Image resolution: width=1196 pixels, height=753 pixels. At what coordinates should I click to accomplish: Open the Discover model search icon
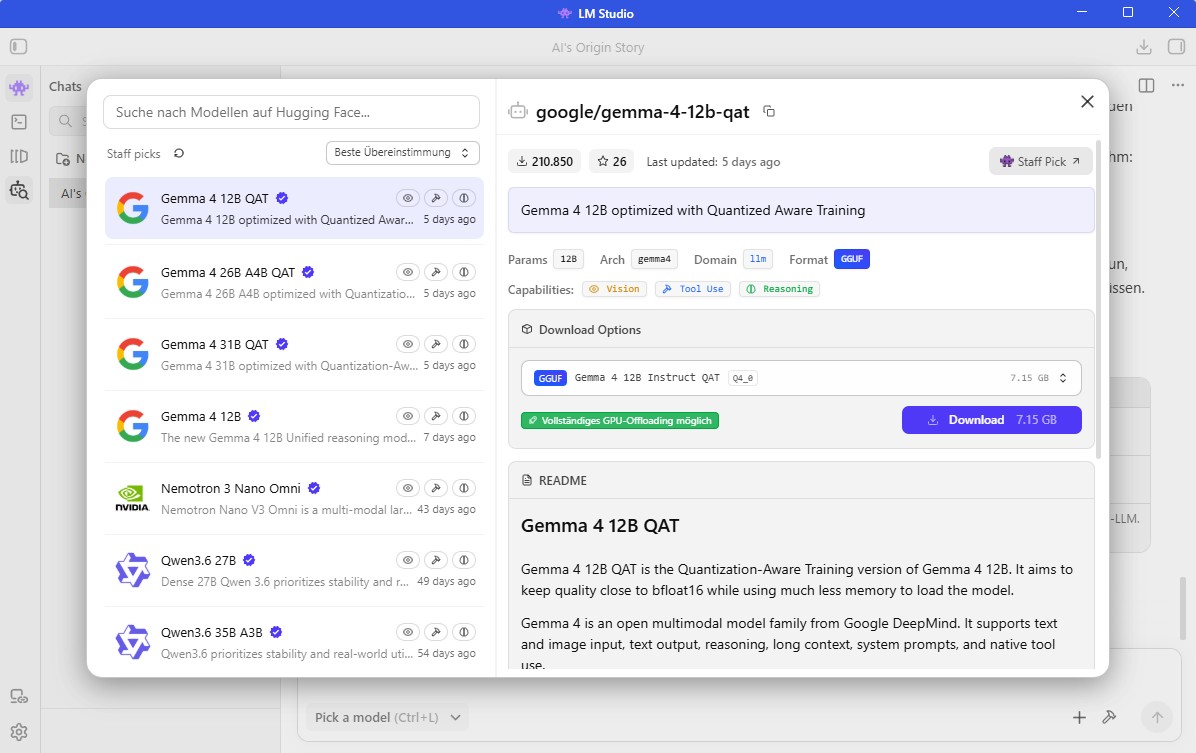pos(19,191)
